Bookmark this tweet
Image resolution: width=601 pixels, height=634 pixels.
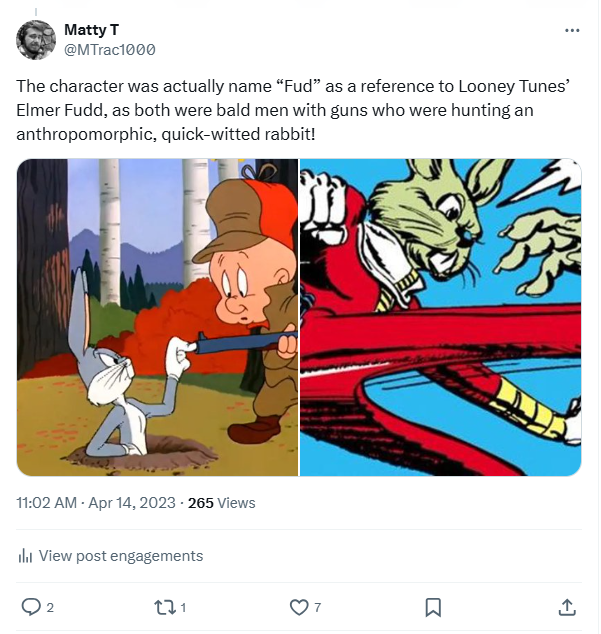click(433, 607)
